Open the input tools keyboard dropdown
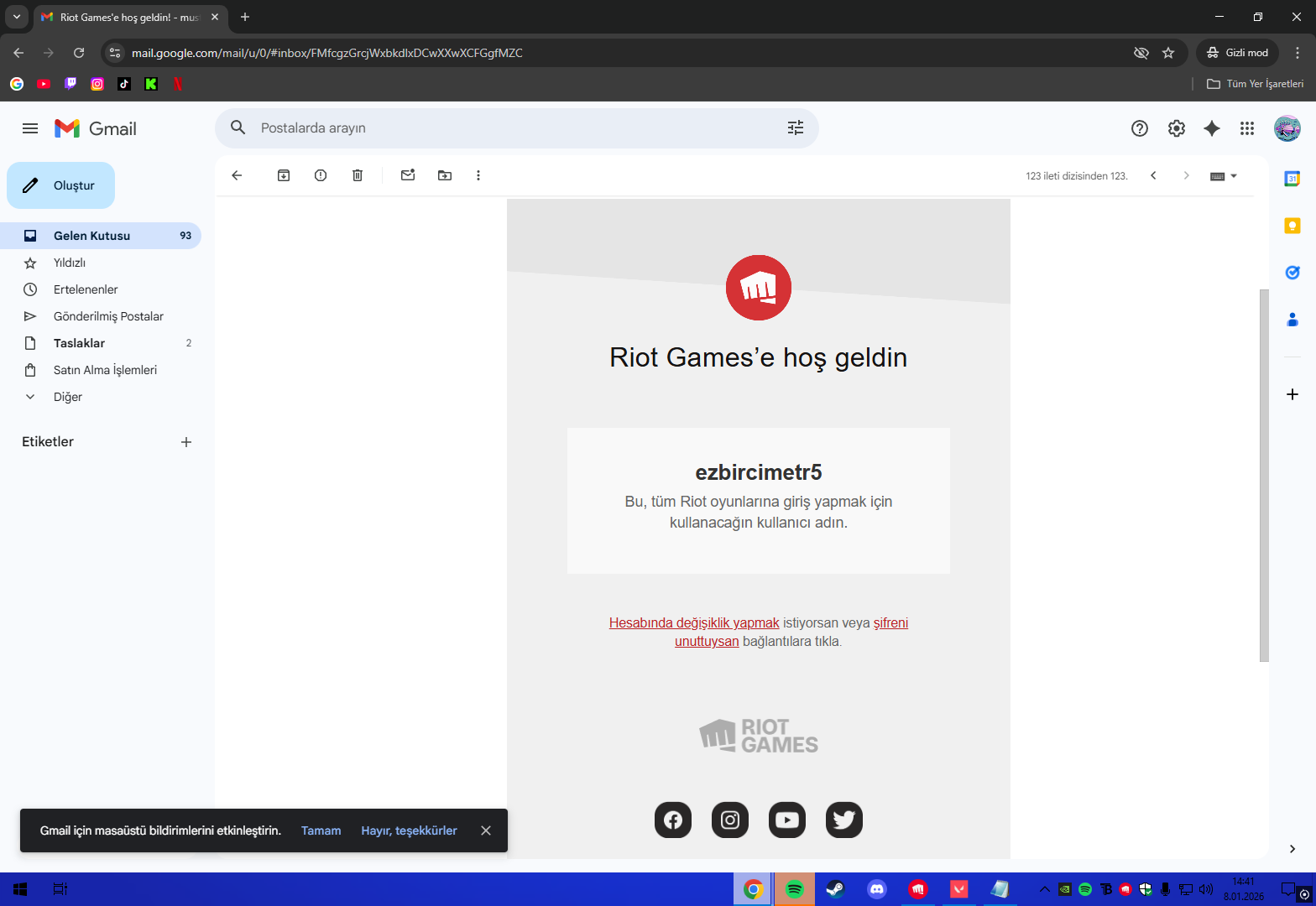1316x906 pixels. tap(1224, 176)
